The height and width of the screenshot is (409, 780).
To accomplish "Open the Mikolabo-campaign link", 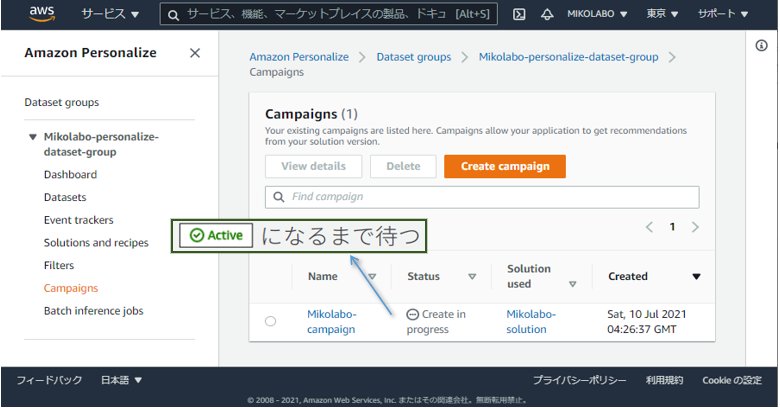I will point(331,322).
